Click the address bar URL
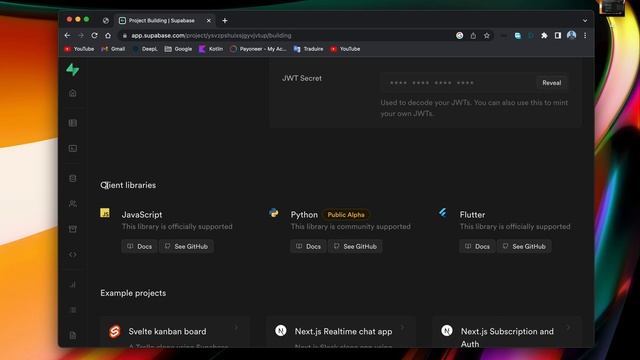 pos(211,36)
